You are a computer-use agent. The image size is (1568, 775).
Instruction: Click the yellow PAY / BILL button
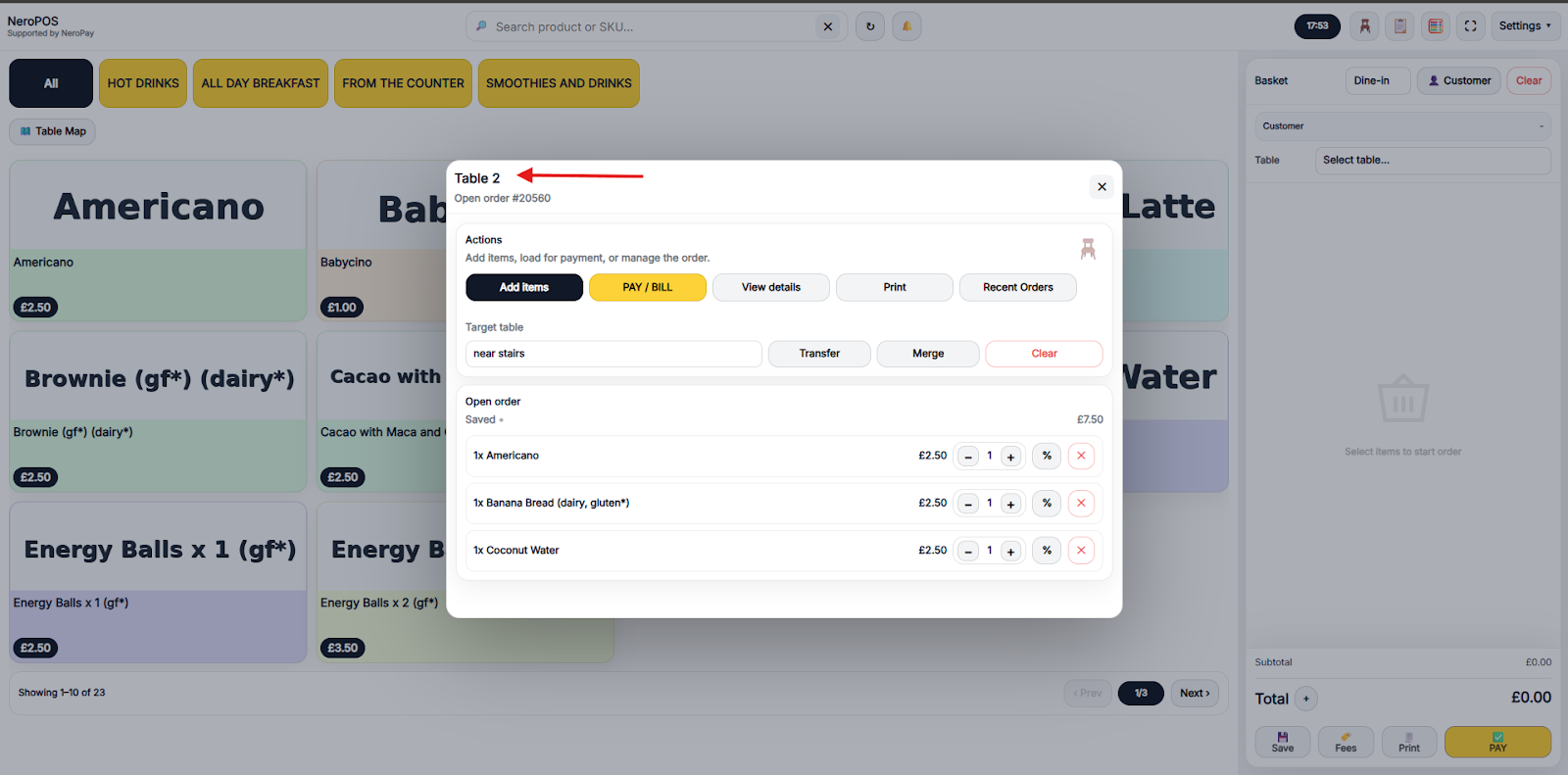(x=647, y=287)
